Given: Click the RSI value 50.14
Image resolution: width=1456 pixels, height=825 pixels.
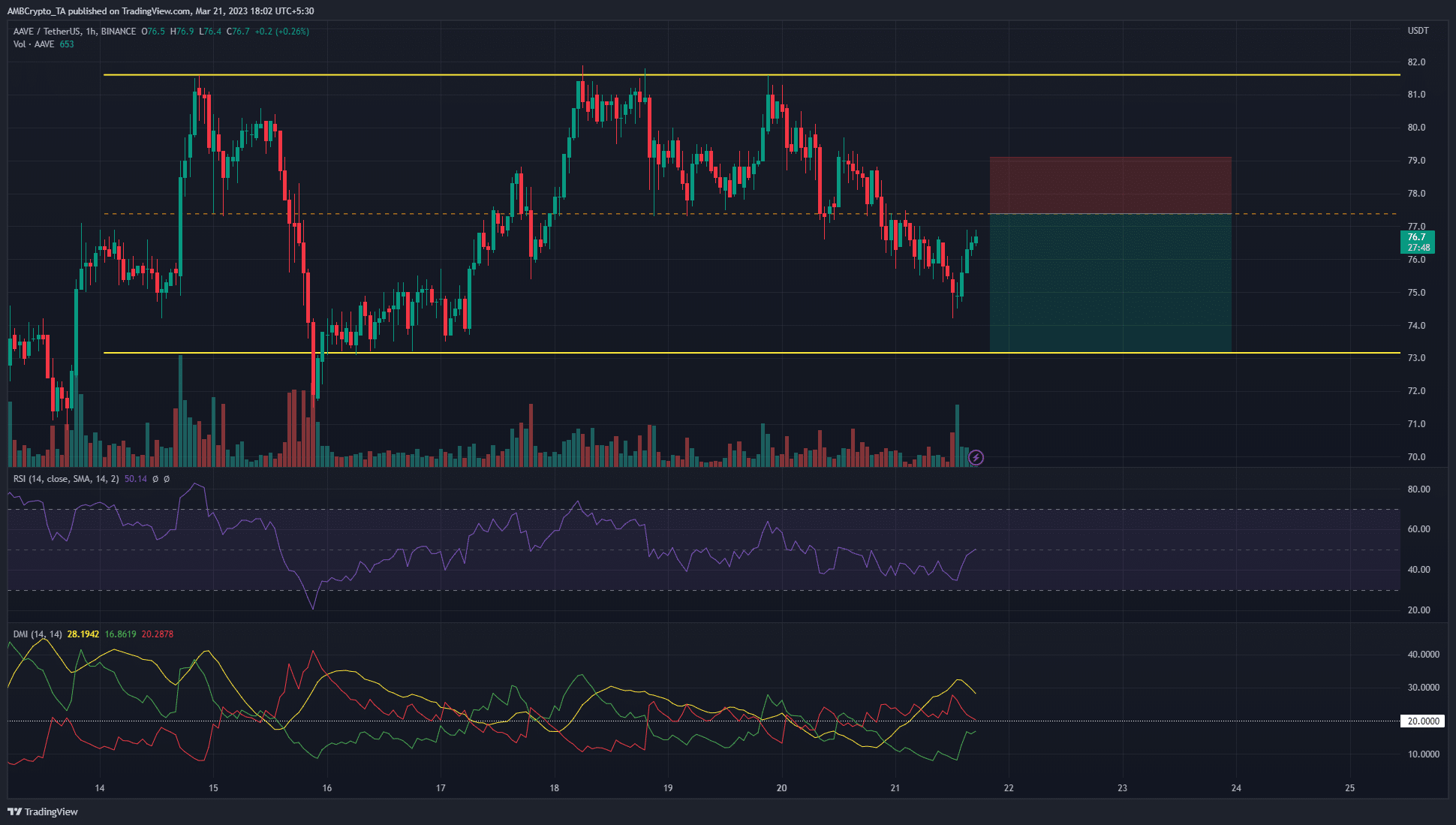Looking at the screenshot, I should coord(136,479).
